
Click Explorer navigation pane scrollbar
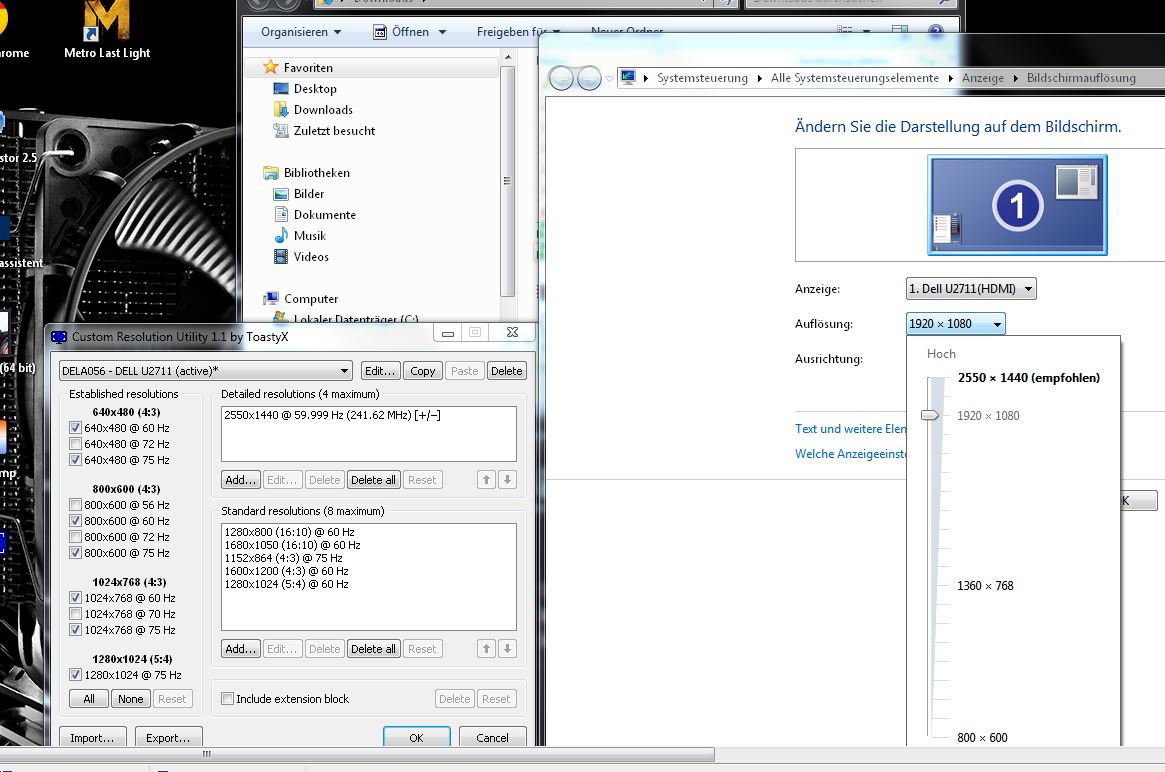point(507,181)
